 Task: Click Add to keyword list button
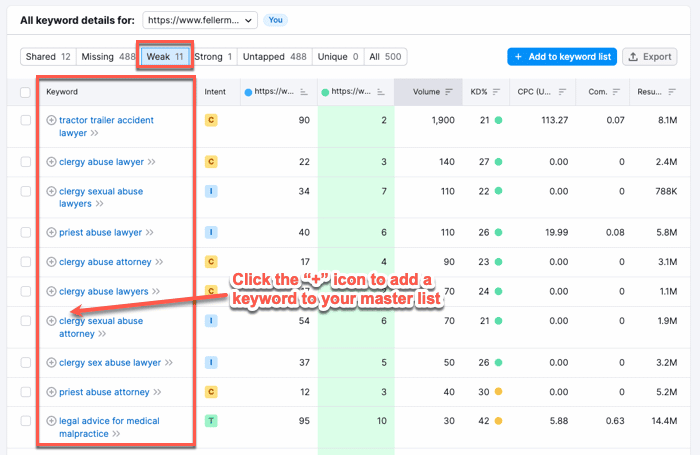[x=560, y=57]
